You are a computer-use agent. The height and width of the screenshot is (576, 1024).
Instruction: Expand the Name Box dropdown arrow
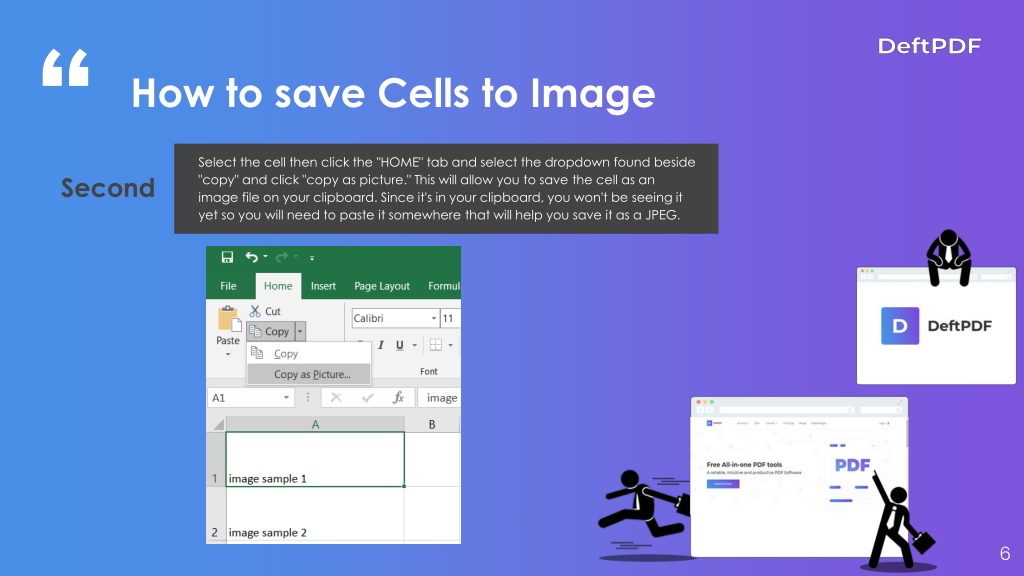coord(286,398)
